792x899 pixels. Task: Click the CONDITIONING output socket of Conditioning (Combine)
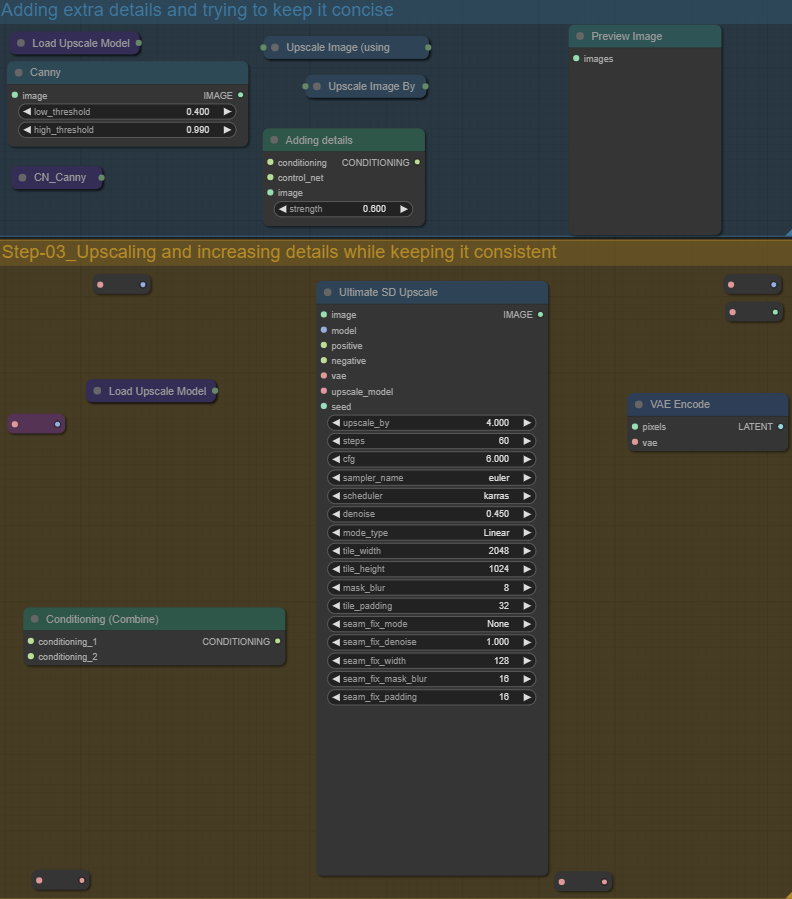coord(277,641)
